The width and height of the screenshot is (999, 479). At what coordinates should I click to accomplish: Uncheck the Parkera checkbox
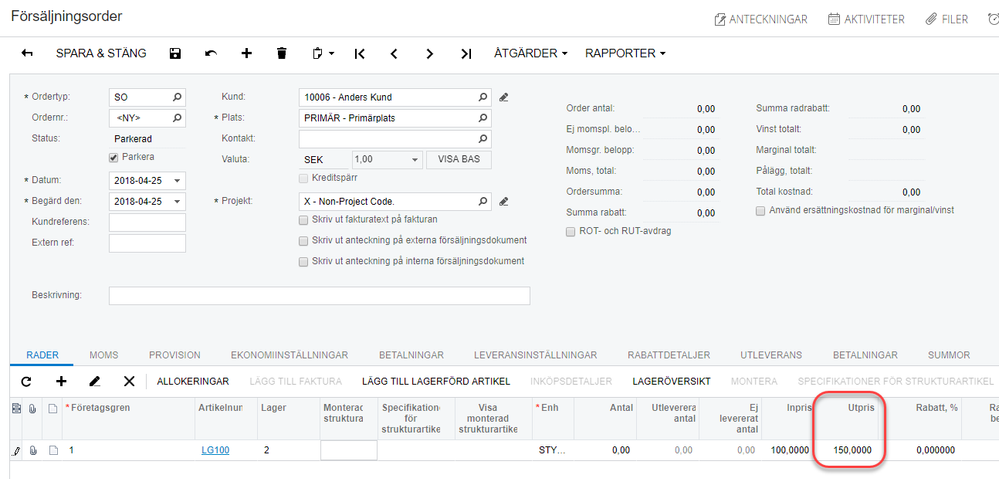114,157
